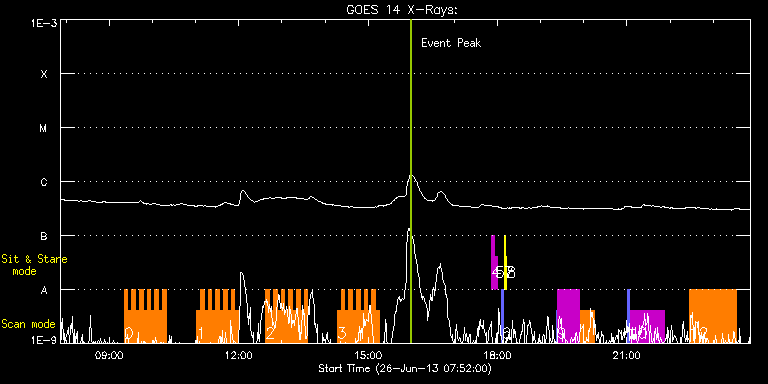Image resolution: width=768 pixels, height=384 pixels.
Task: Select the orange scan block numbered 1
Action: pos(217,316)
